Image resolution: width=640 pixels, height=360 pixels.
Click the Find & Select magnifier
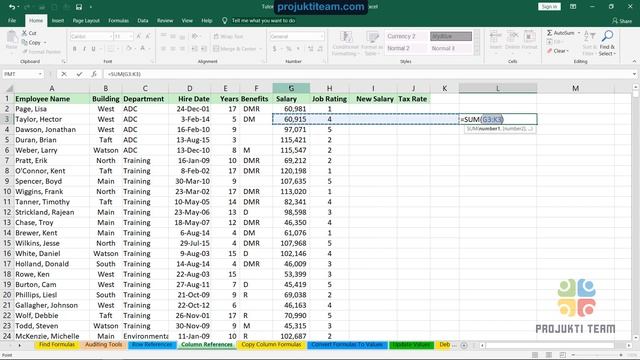point(607,36)
